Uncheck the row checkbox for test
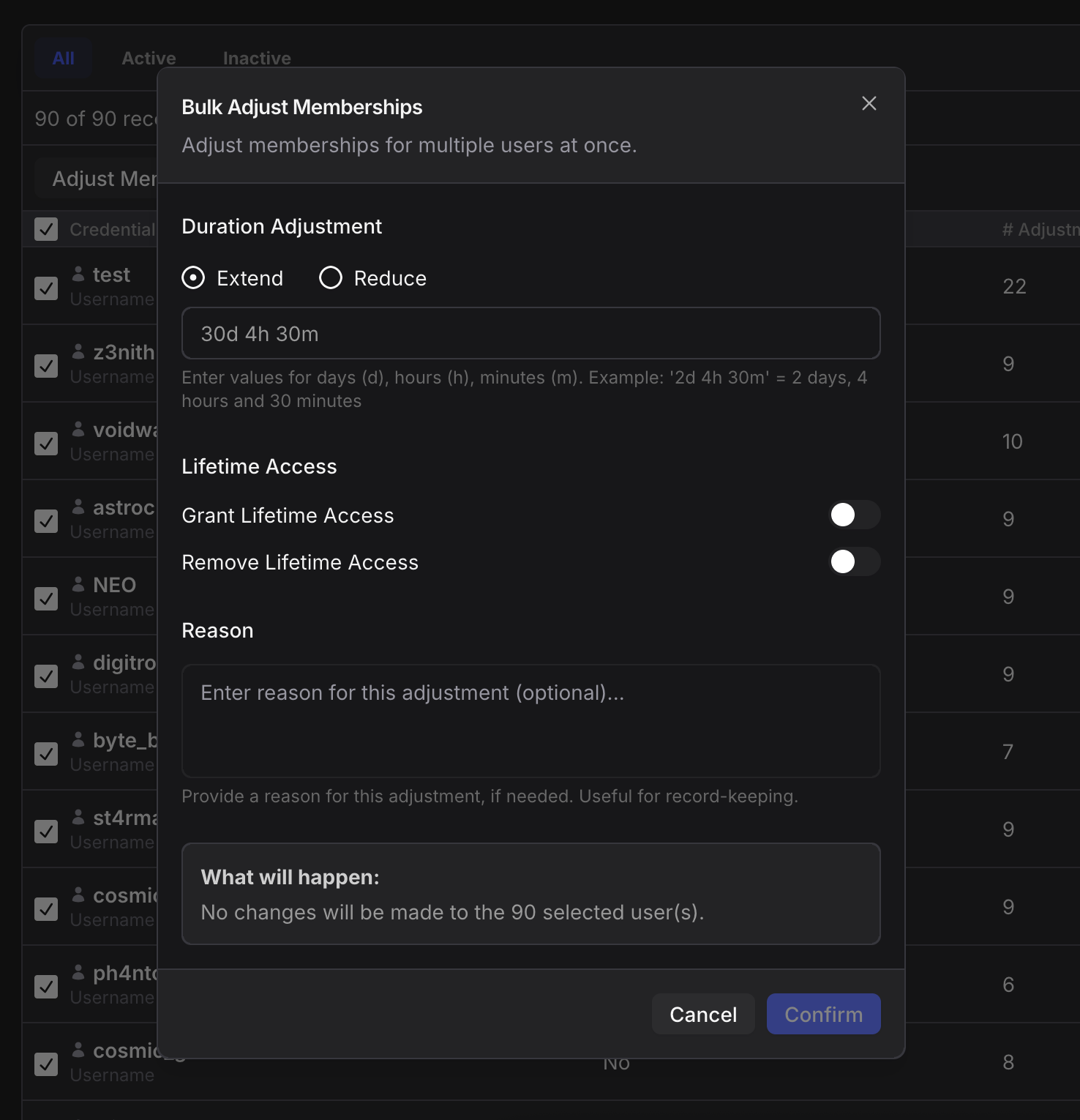 point(46,288)
